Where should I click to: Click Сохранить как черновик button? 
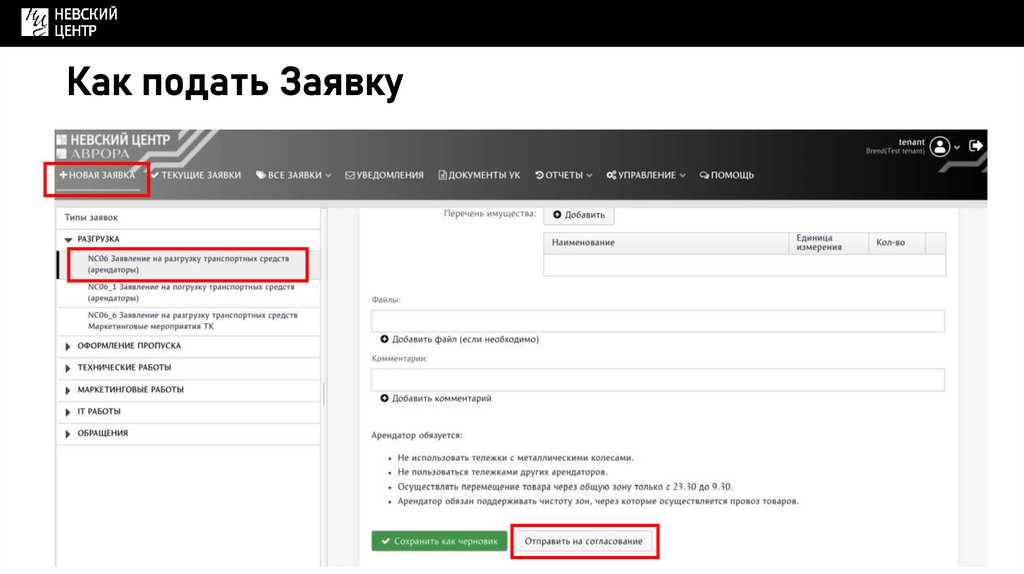439,541
